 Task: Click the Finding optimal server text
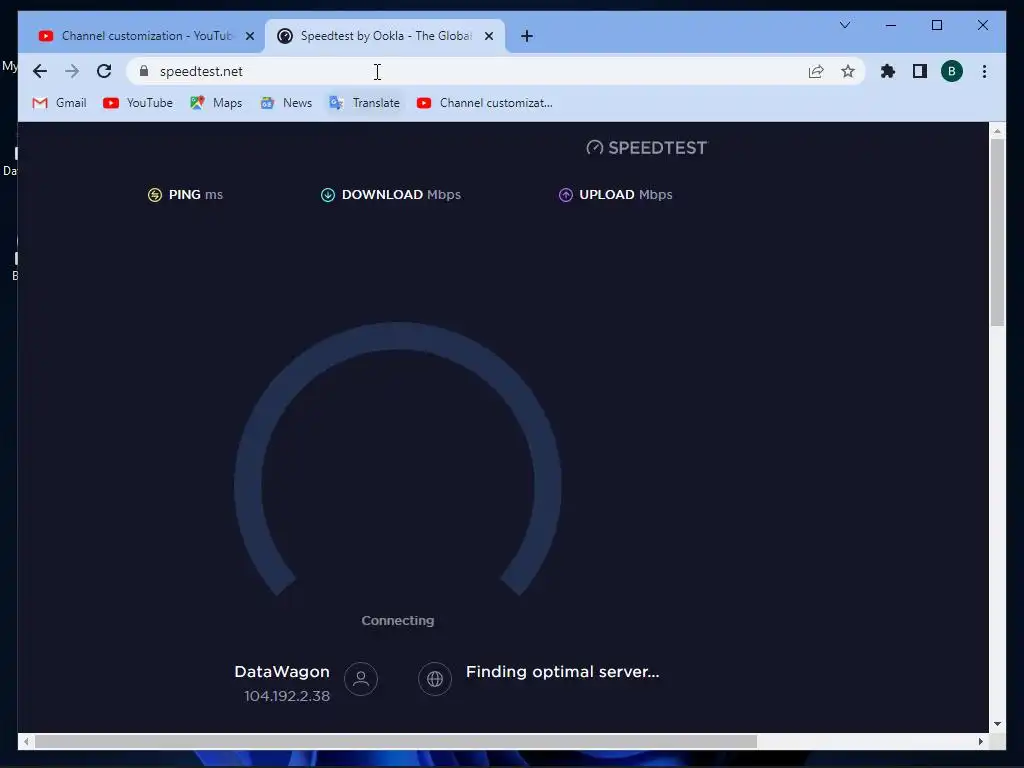pos(563,671)
